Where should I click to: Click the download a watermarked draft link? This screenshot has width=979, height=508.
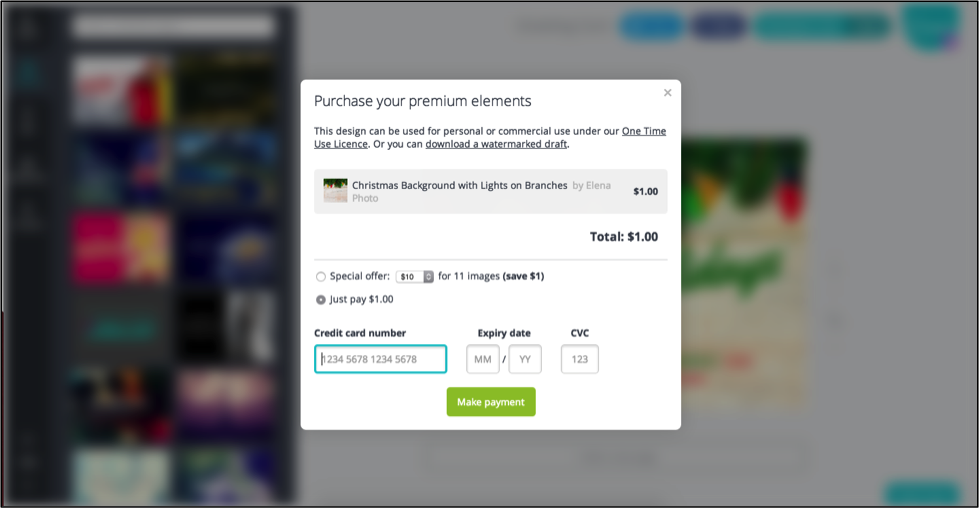point(496,144)
